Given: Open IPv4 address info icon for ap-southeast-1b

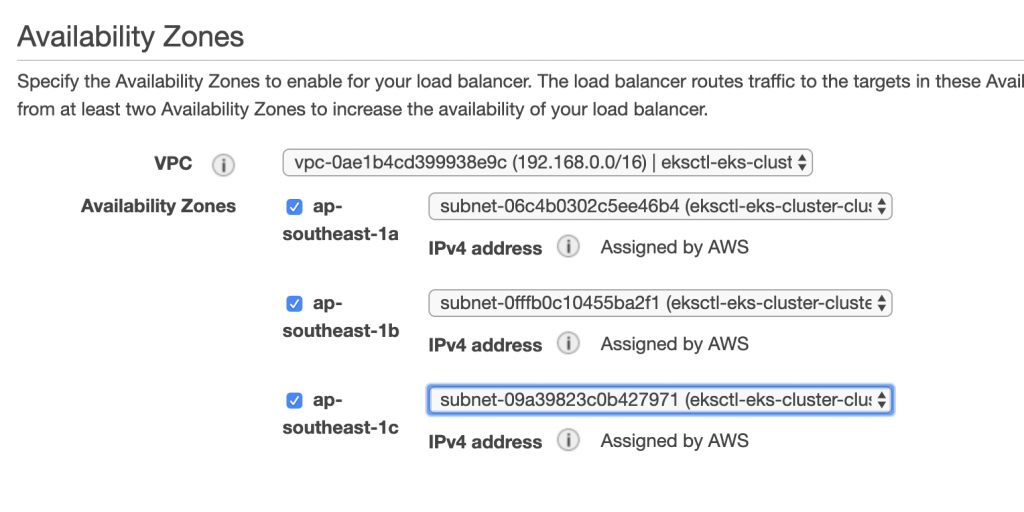Looking at the screenshot, I should coord(568,344).
